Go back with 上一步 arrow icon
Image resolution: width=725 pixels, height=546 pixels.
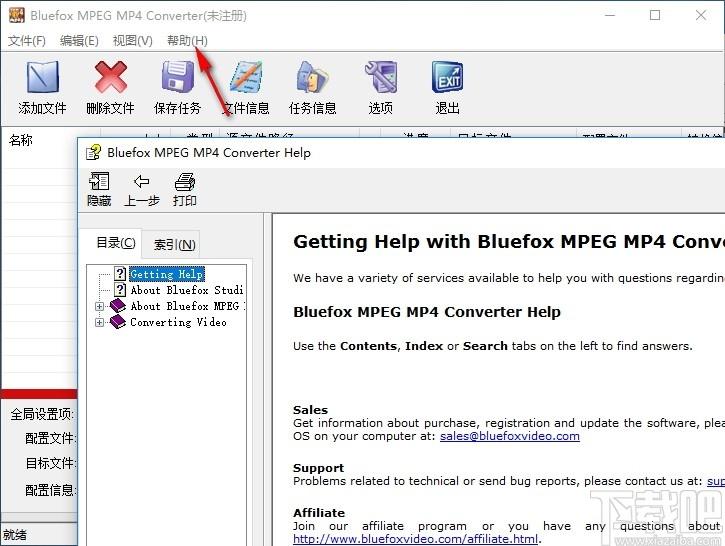[141, 181]
